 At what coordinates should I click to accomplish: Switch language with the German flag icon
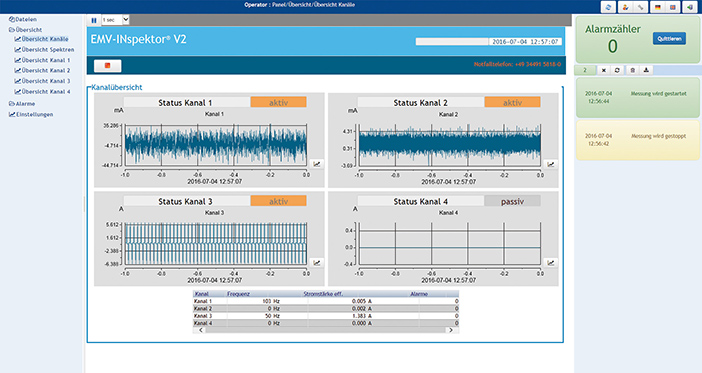coord(658,7)
